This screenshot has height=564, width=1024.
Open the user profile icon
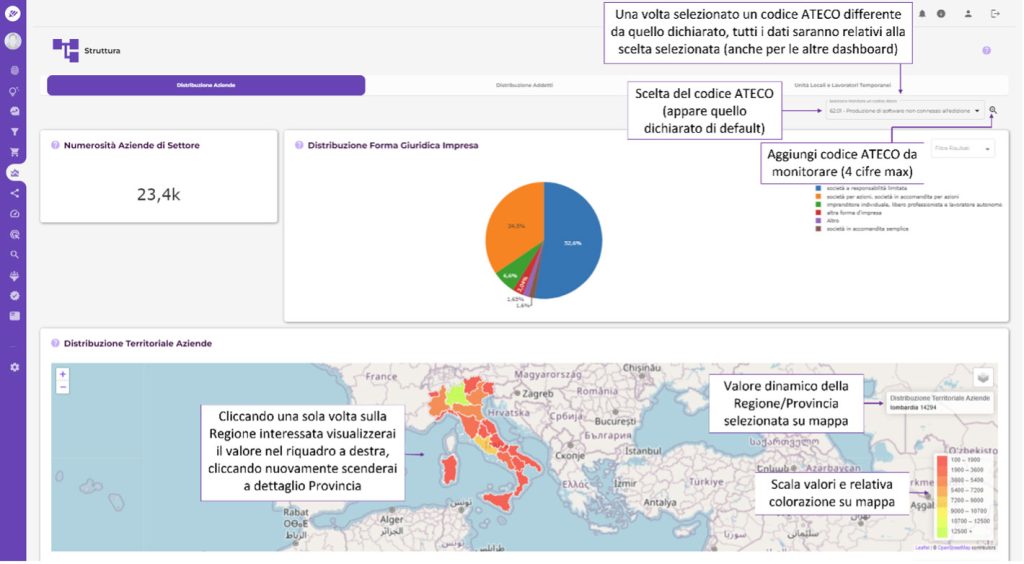[968, 13]
